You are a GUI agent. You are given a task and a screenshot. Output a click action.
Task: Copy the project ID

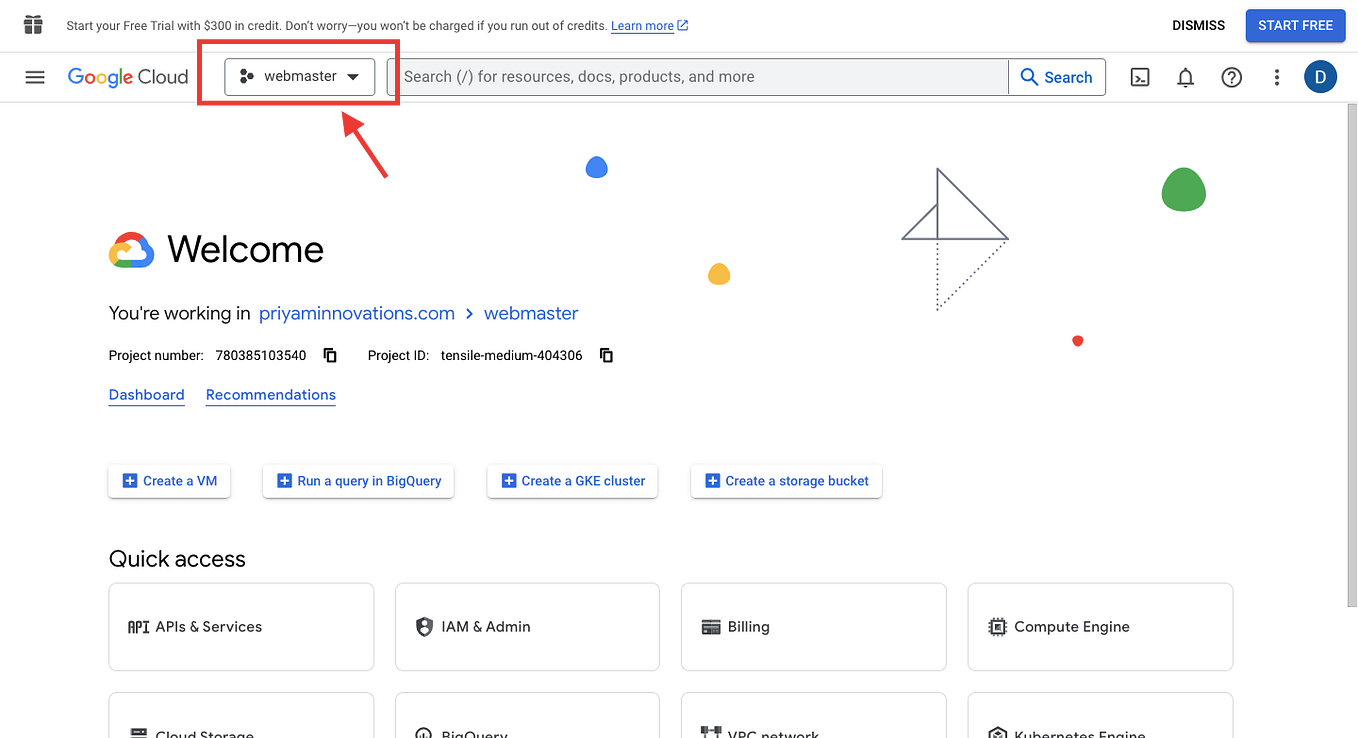click(x=606, y=355)
